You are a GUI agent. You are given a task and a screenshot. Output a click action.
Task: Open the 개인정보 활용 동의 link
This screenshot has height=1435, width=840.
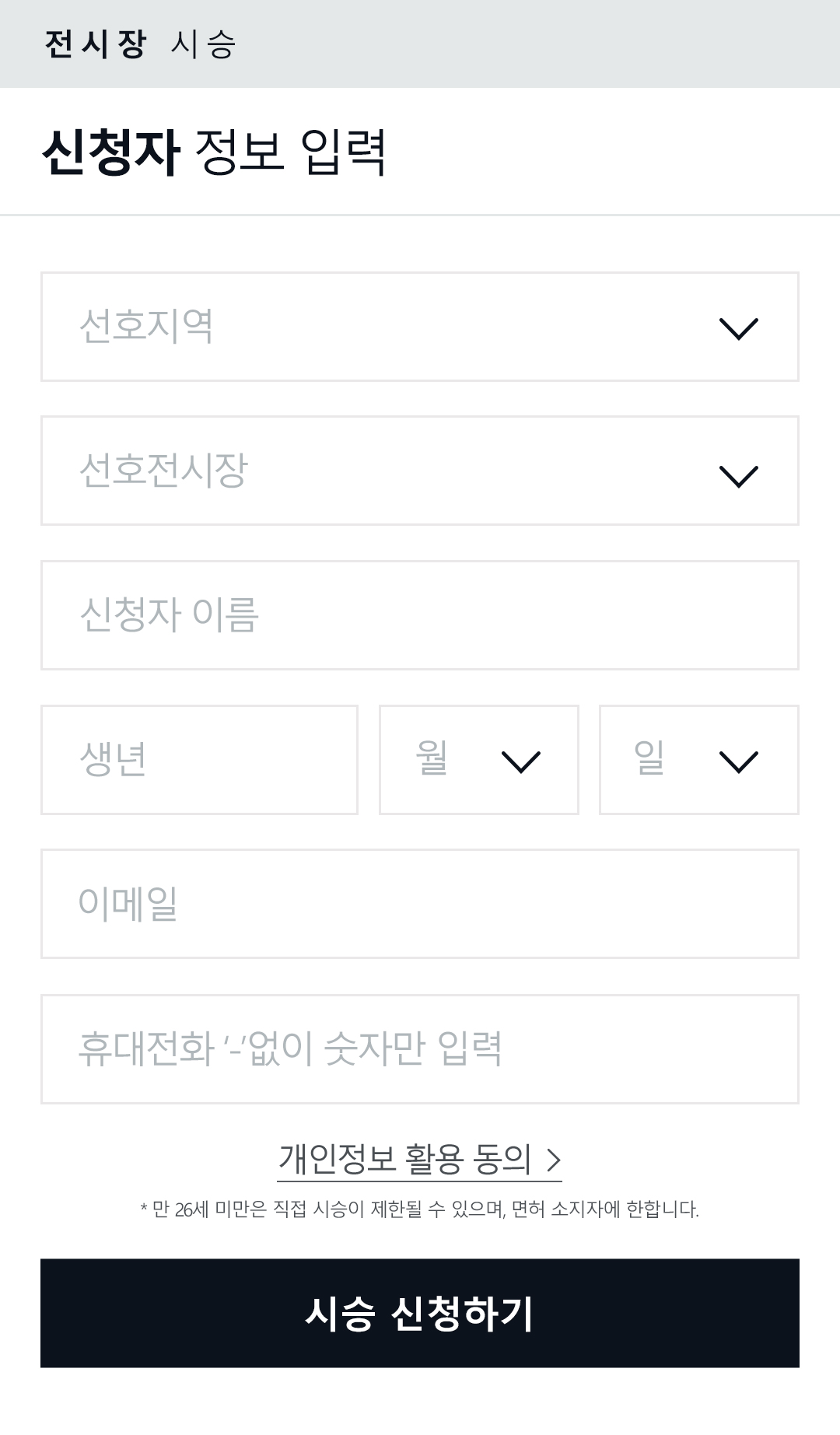point(405,1160)
